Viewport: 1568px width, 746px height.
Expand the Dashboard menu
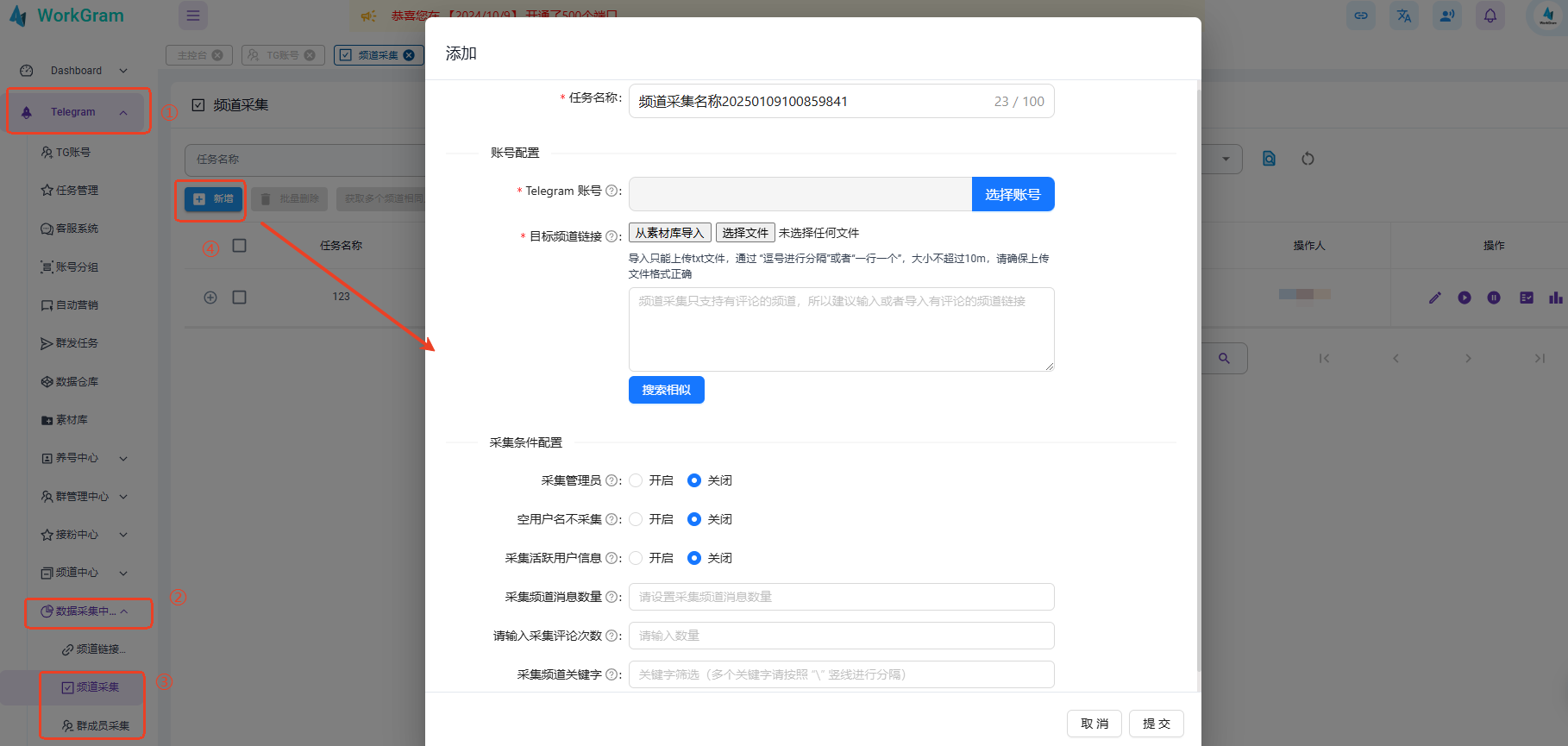coord(123,71)
